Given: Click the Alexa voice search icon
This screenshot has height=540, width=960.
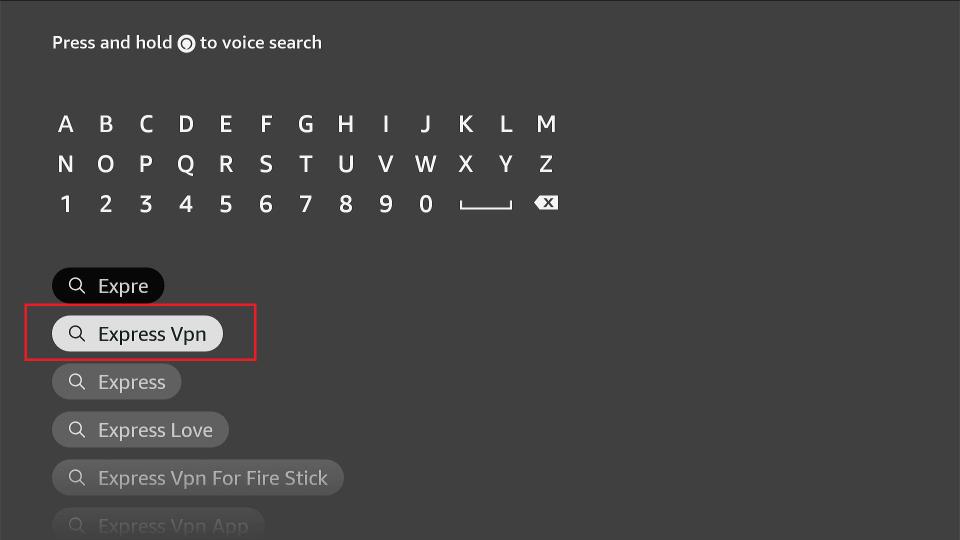Looking at the screenshot, I should 186,43.
